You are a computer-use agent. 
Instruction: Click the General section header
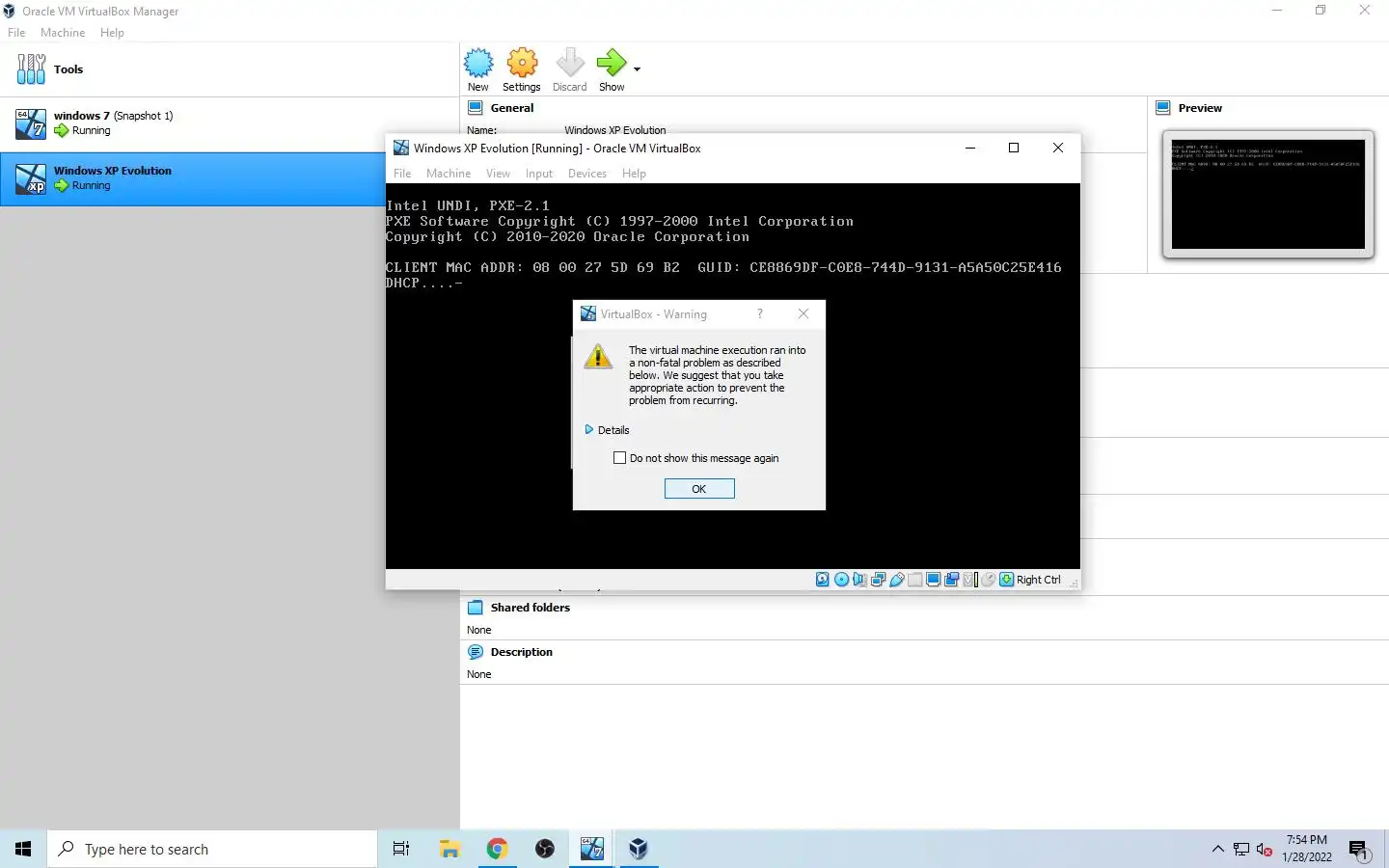(x=512, y=108)
